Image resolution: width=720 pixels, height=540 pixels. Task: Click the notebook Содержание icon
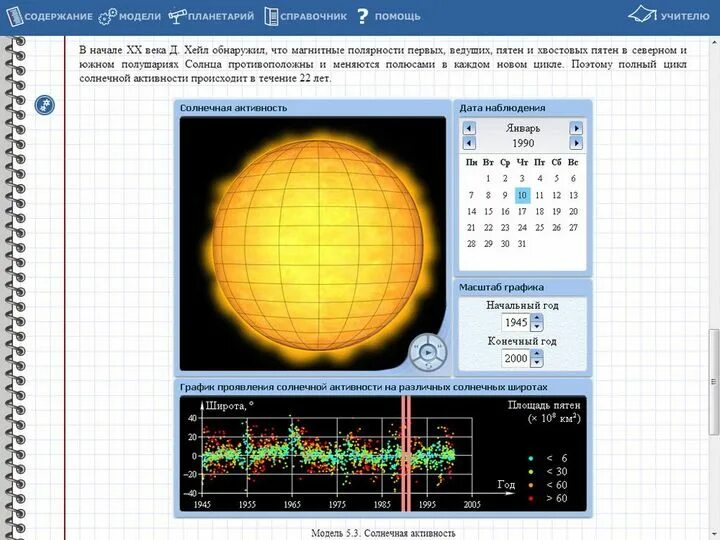point(14,16)
